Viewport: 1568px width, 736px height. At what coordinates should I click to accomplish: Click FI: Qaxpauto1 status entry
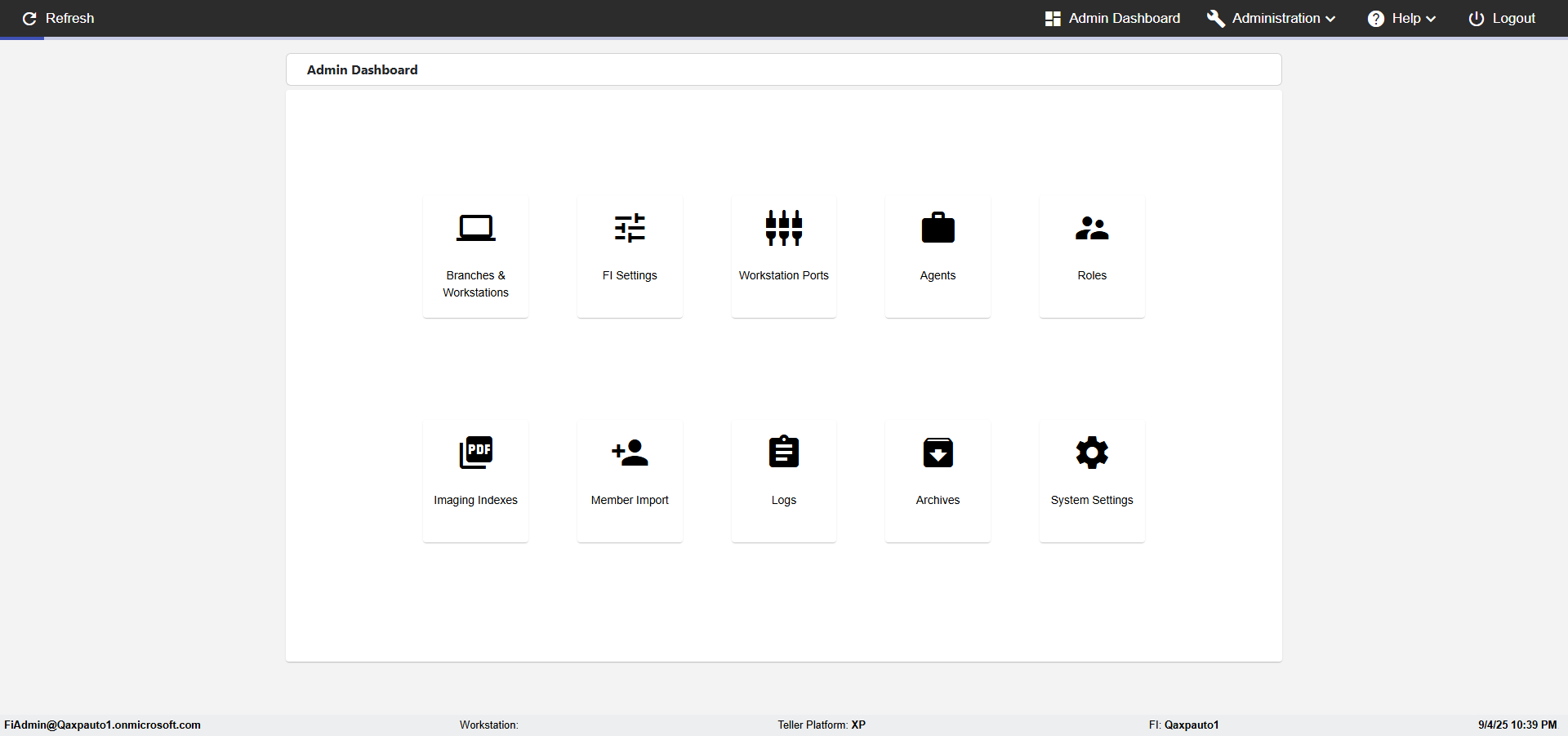point(1183,725)
